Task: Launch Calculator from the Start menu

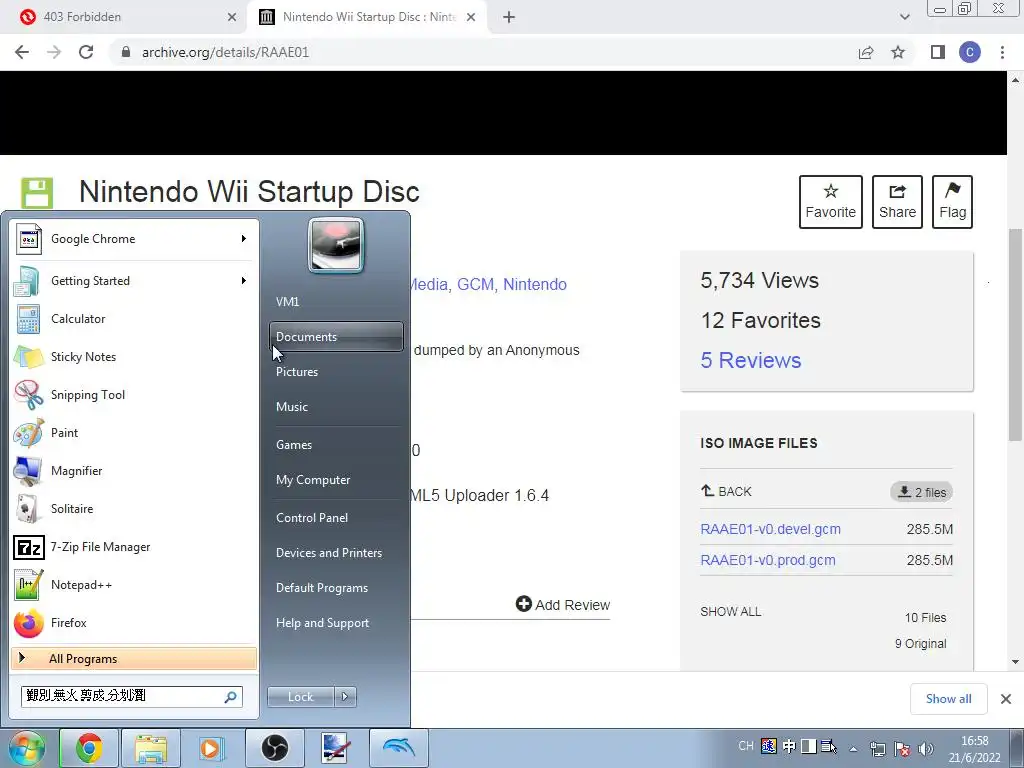Action: pos(134,319)
